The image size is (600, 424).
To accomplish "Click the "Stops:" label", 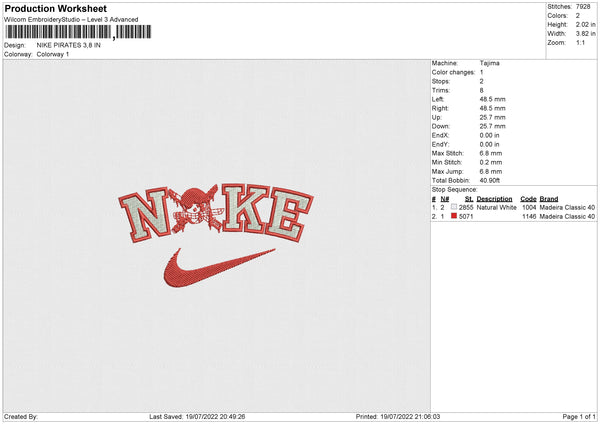I will click(440, 82).
